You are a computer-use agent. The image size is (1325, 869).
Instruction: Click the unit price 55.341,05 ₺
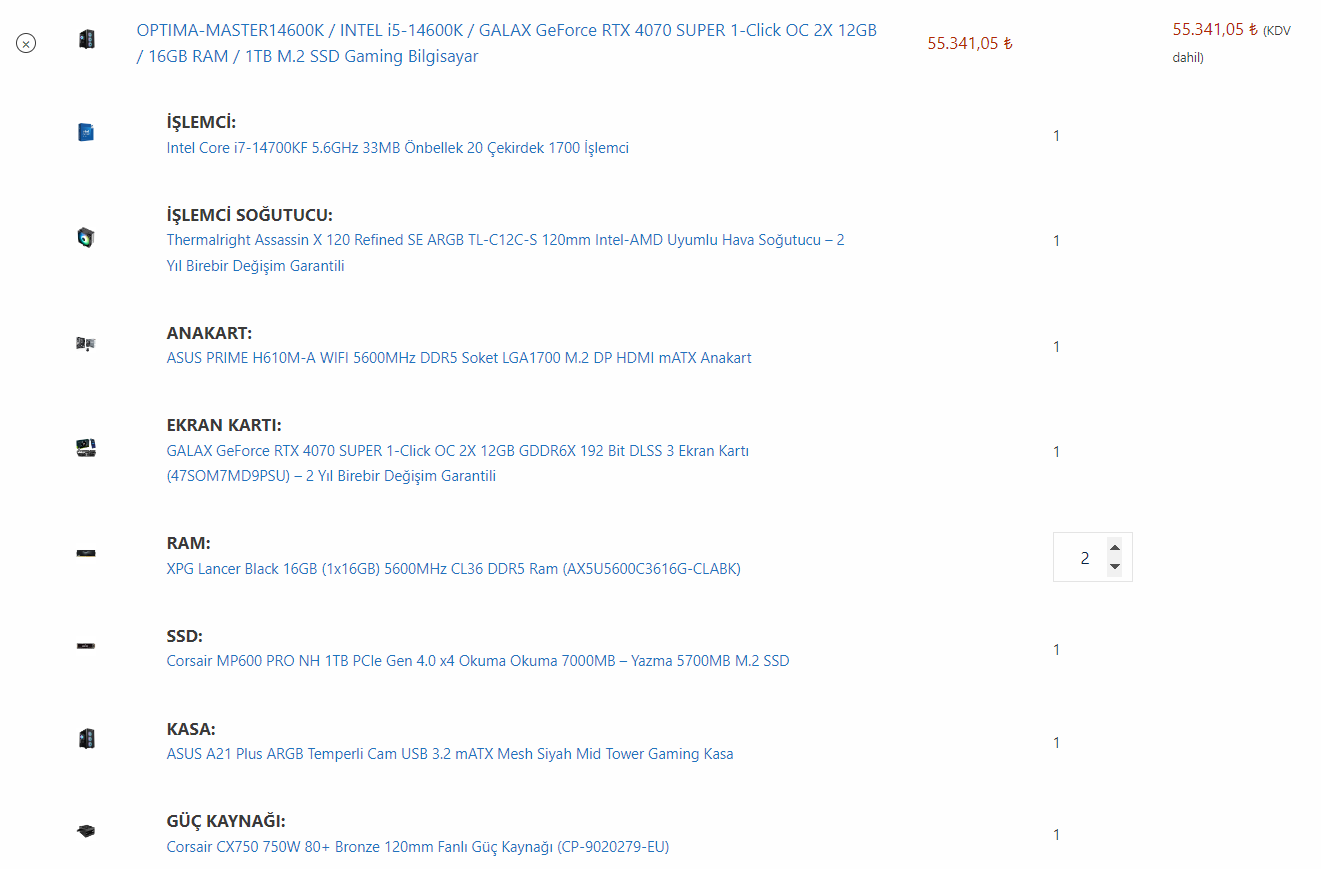tap(970, 43)
